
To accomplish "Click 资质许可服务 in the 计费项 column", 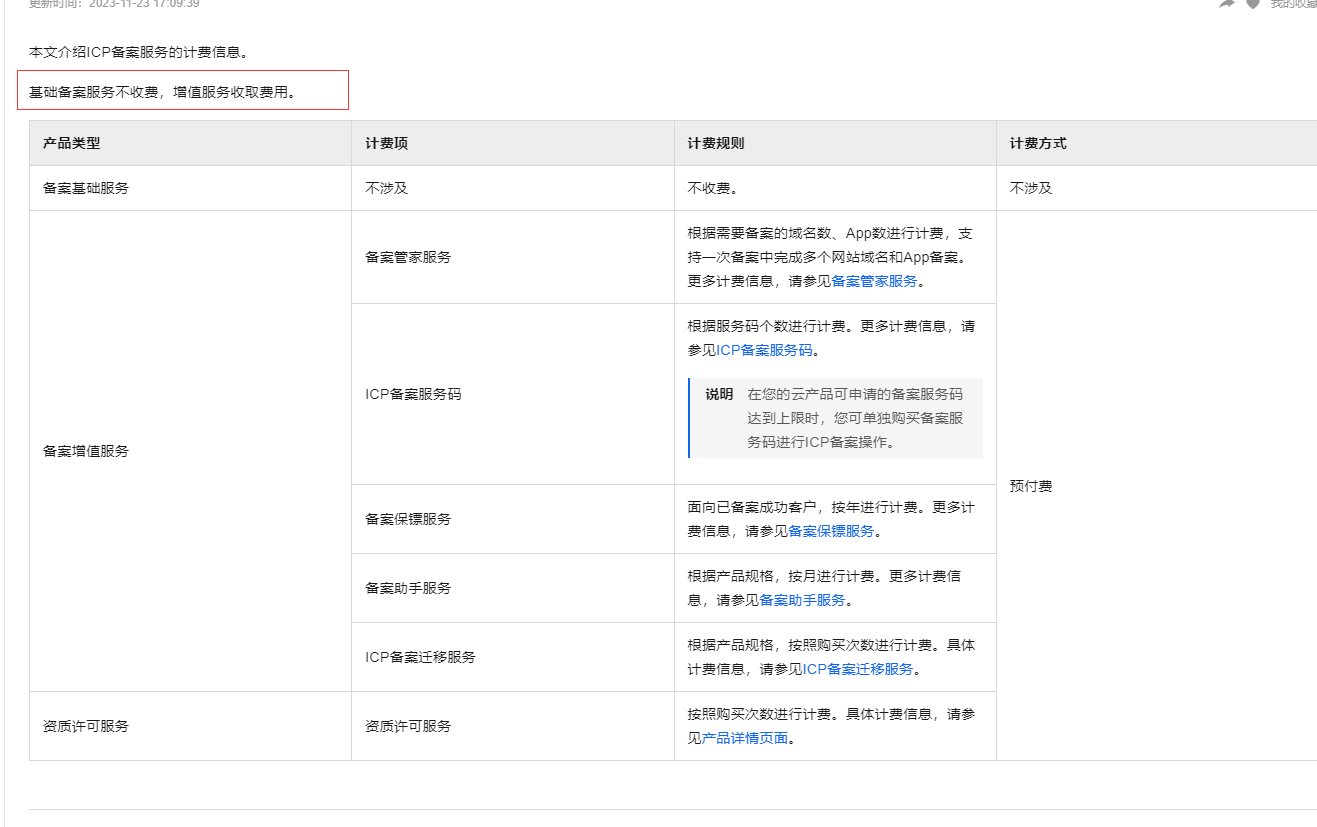I will pyautogui.click(x=513, y=726).
